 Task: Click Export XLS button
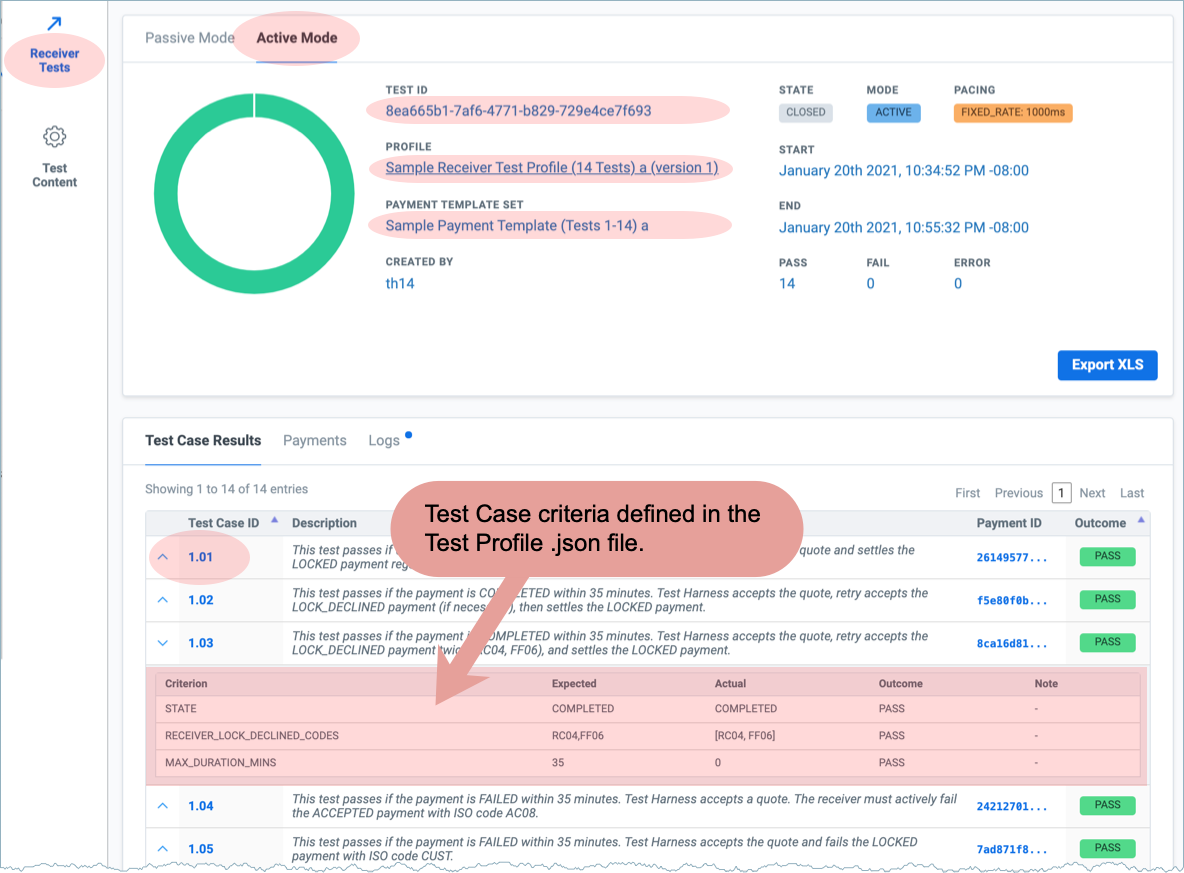click(1107, 365)
